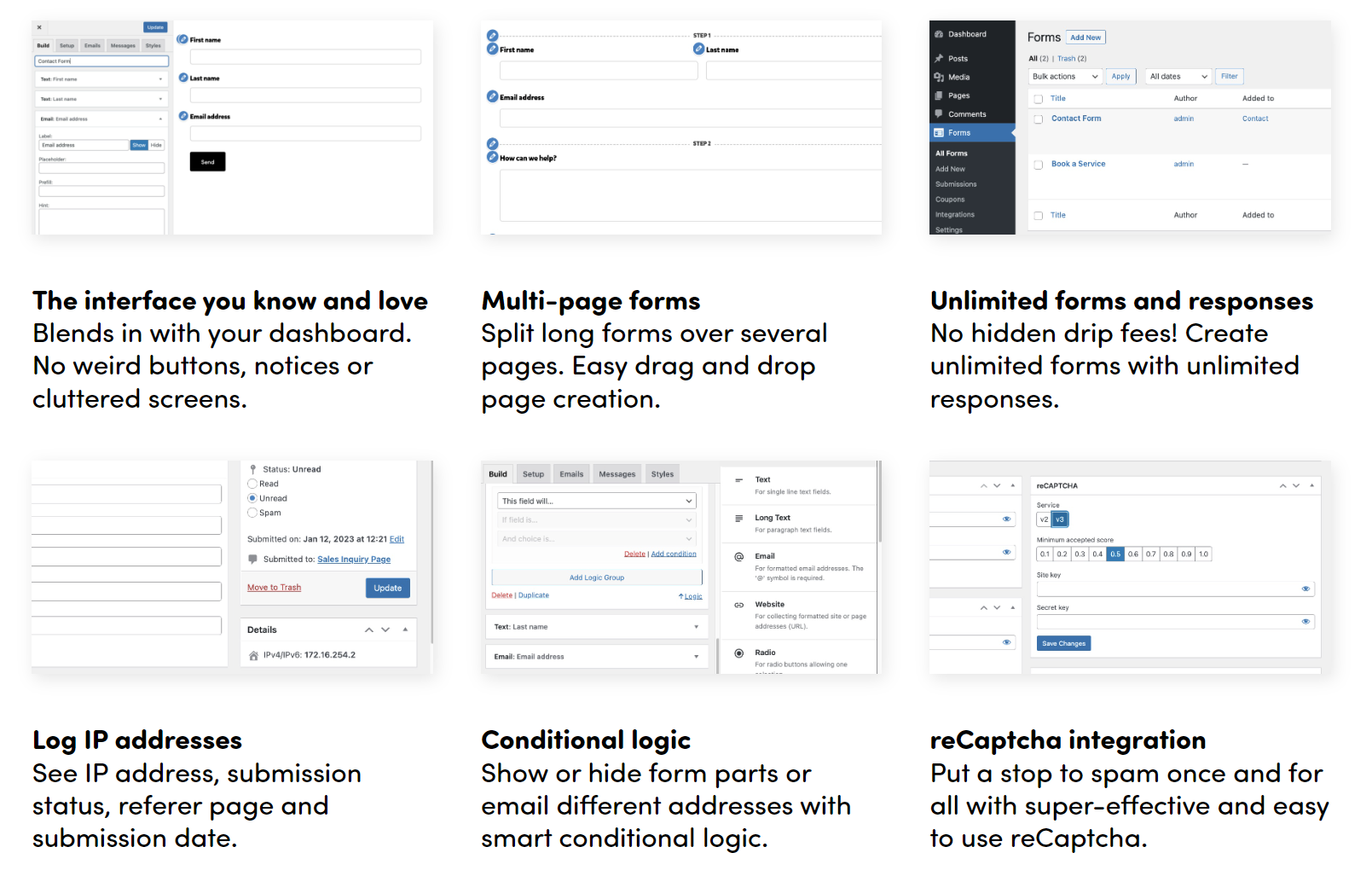This screenshot has height=876, width=1372.
Task: Select the Long Text field icon
Action: pyautogui.click(x=739, y=518)
